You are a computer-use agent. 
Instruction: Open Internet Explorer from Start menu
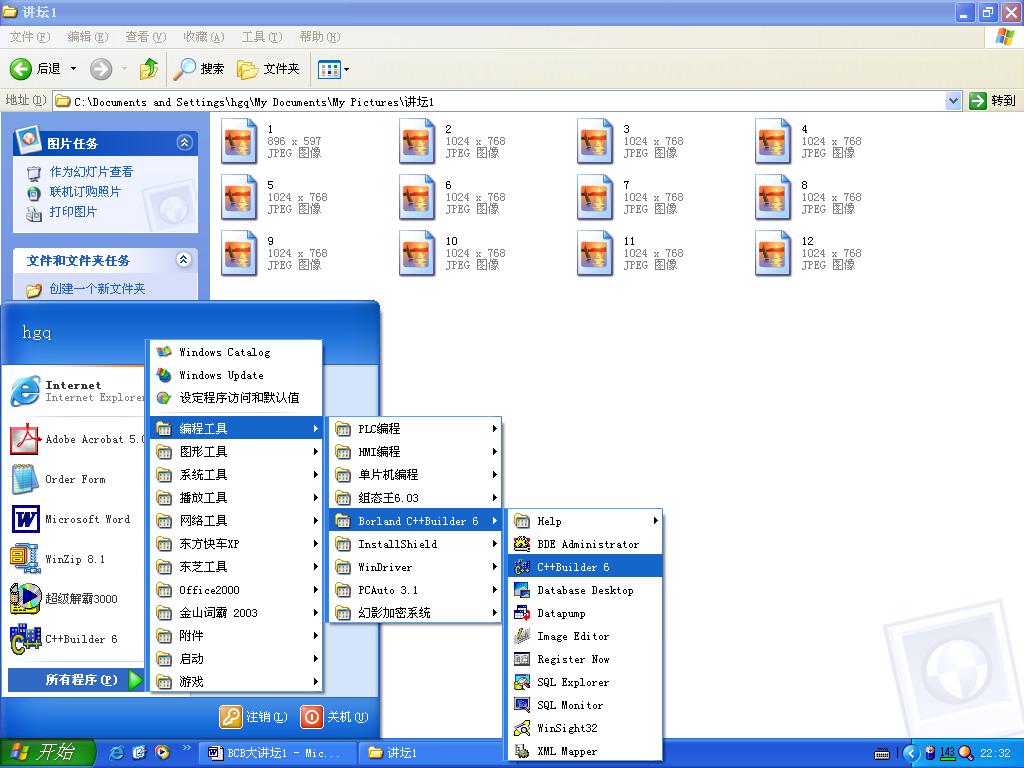click(x=76, y=391)
